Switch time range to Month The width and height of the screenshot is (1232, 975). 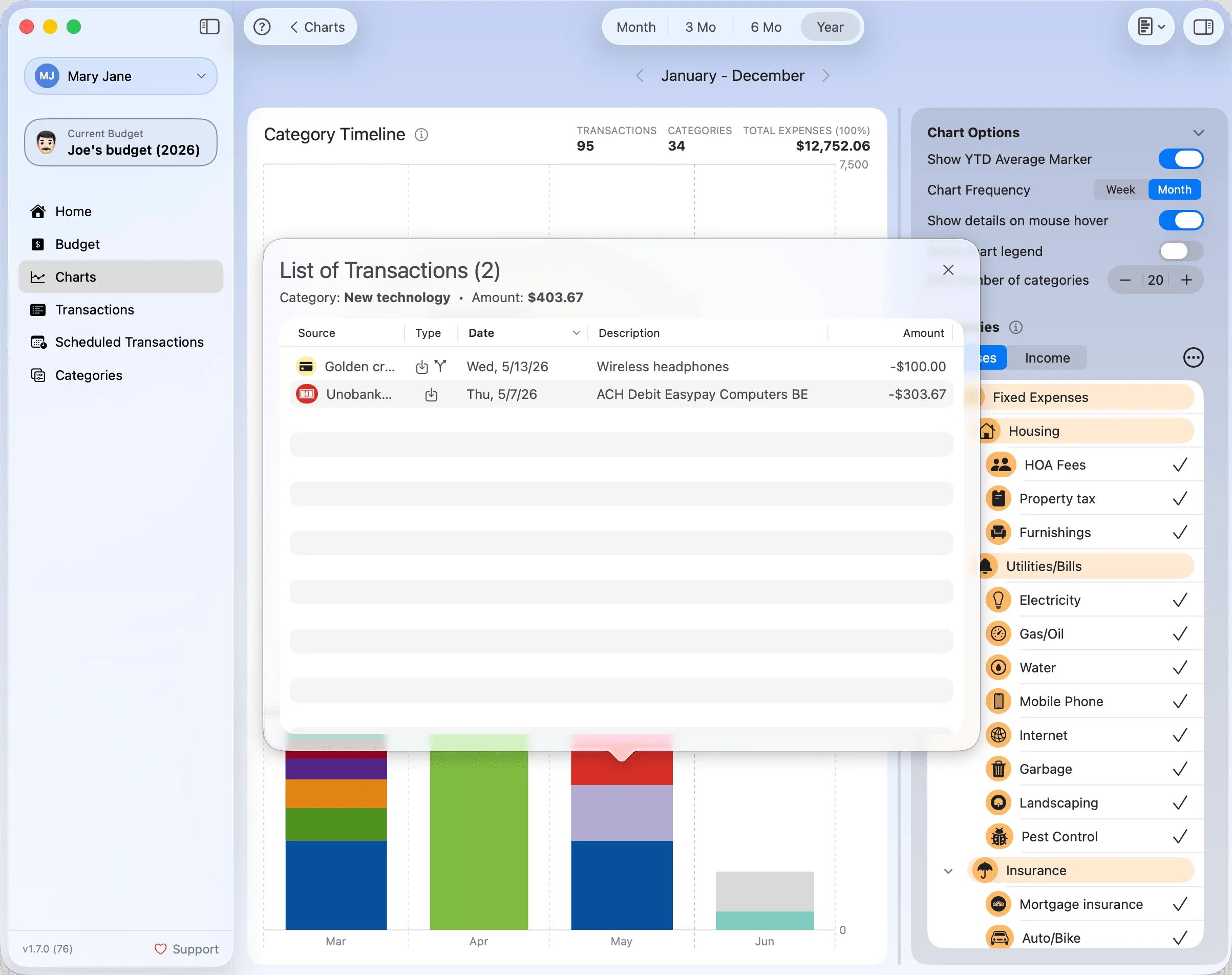point(636,27)
